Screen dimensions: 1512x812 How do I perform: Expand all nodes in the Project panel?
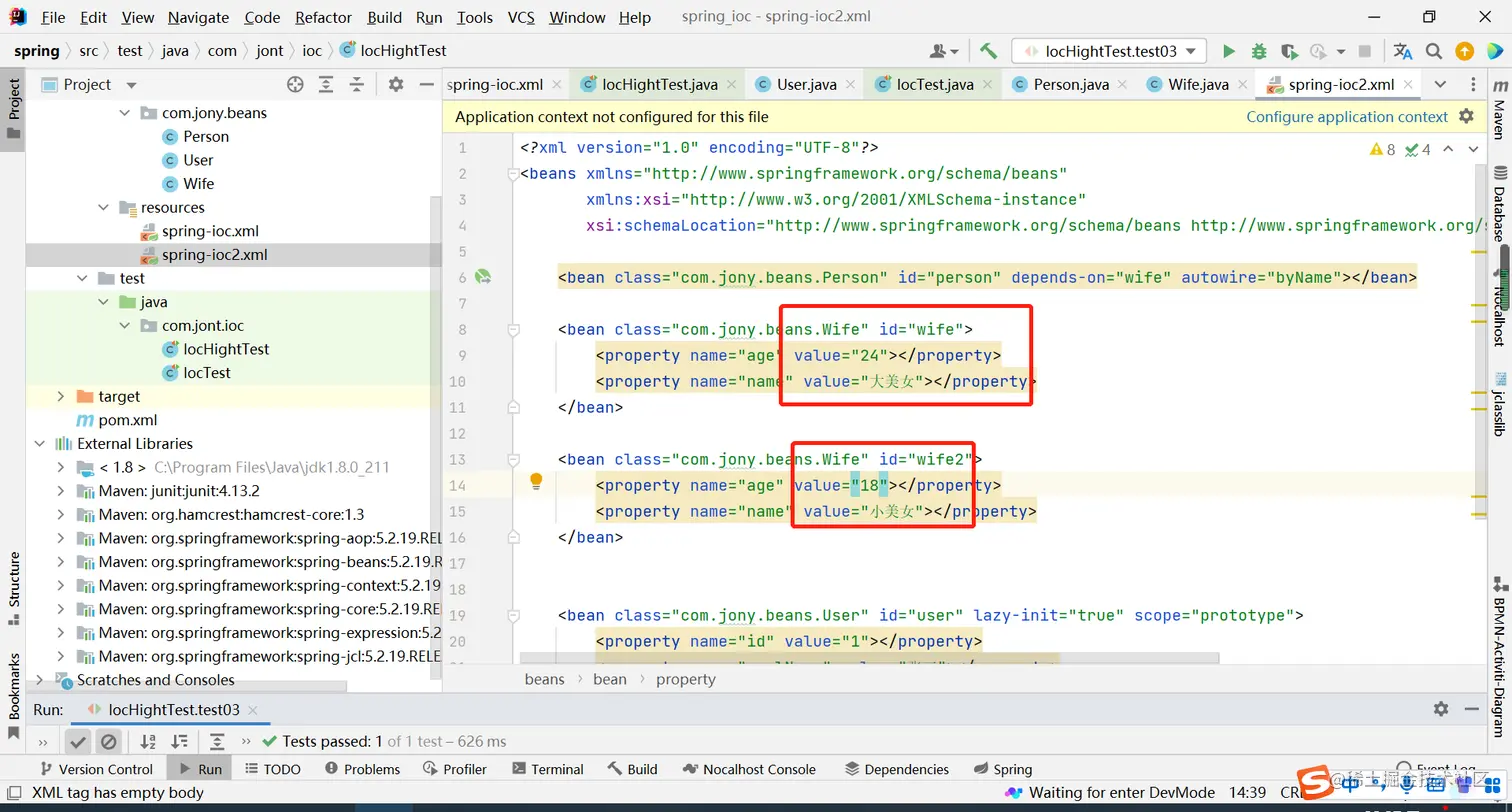tap(326, 85)
